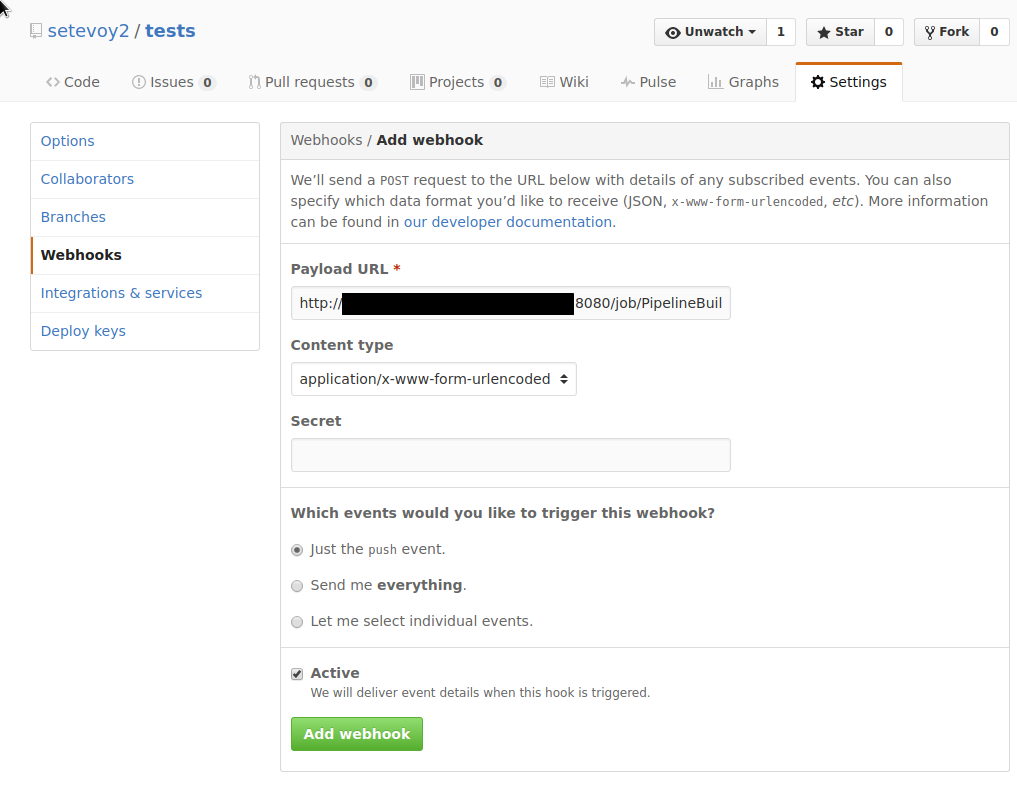Click the stargazers count next to Star
Screen dimensions: 1017x795
pos(889,32)
